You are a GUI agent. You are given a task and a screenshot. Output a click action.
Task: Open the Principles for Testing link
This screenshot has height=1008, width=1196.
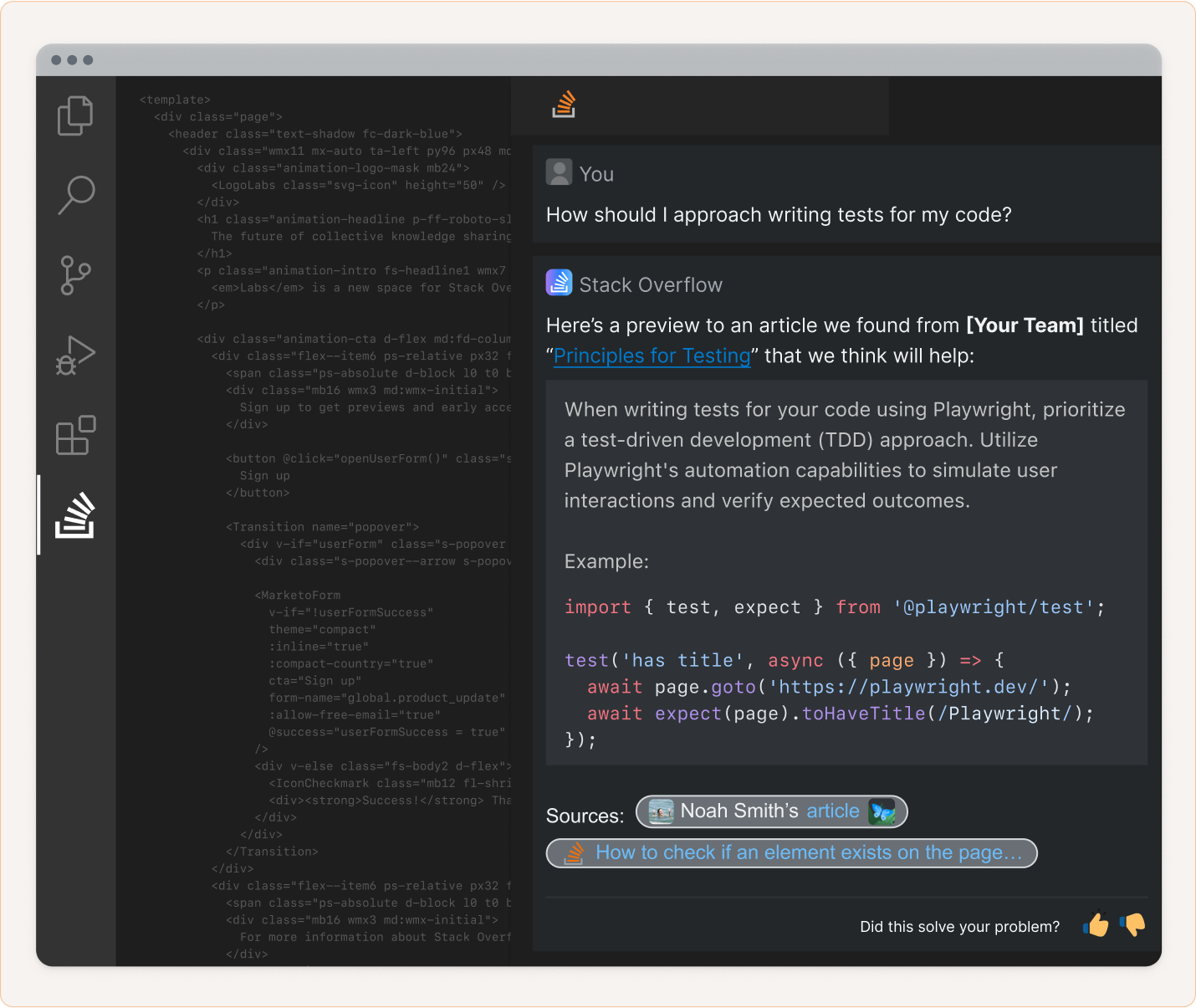(652, 356)
